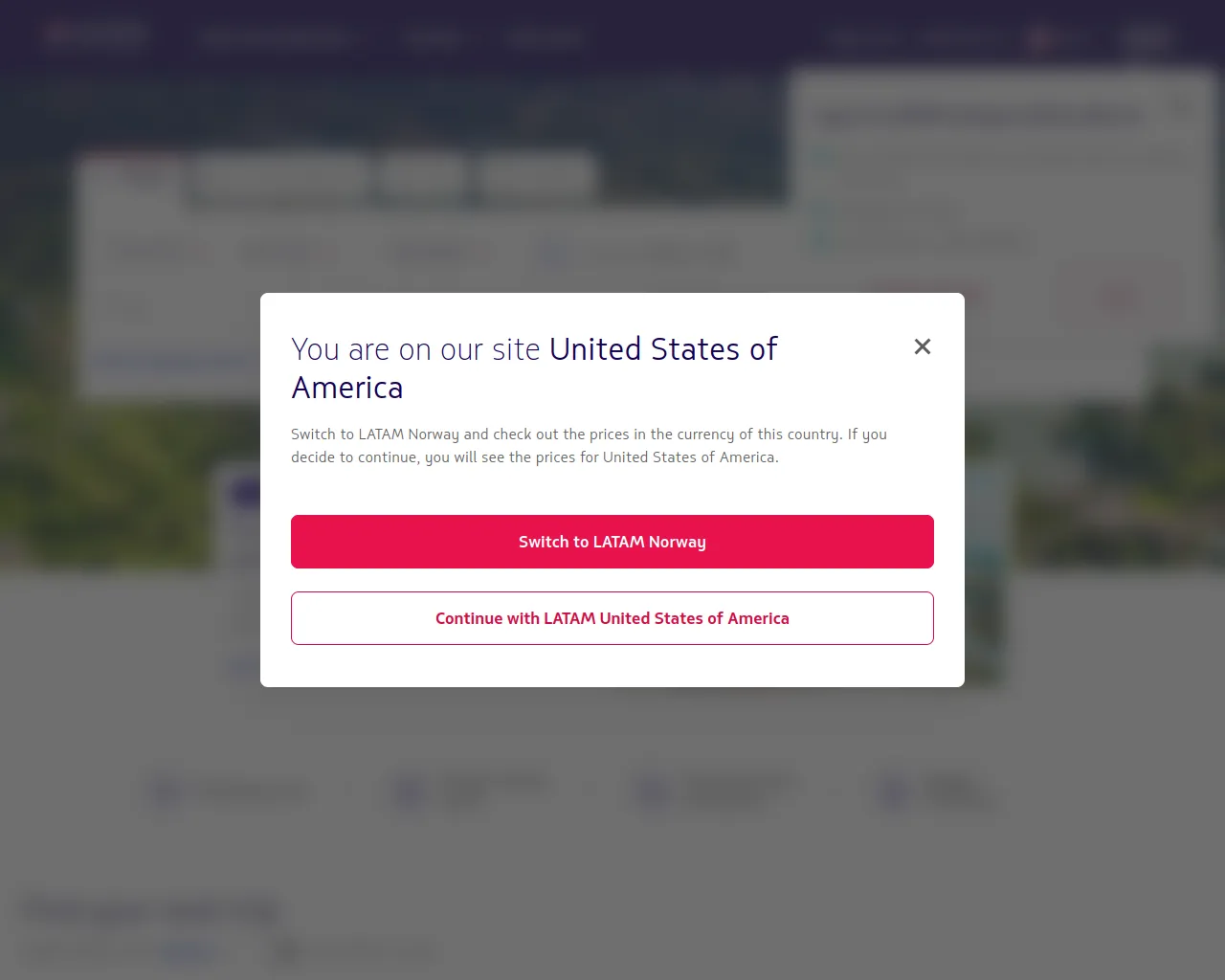Click the dialog description about Norway prices
Viewport: 1225px width, 980px height.
point(589,445)
